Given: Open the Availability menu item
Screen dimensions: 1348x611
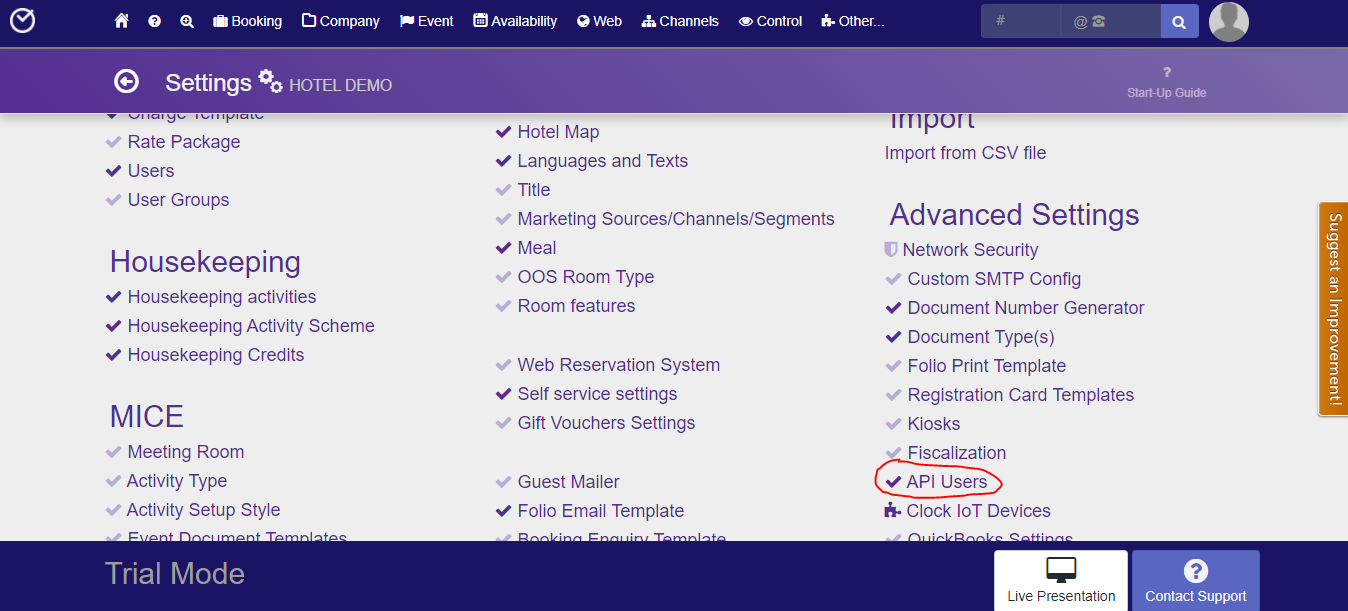Looking at the screenshot, I should (515, 21).
